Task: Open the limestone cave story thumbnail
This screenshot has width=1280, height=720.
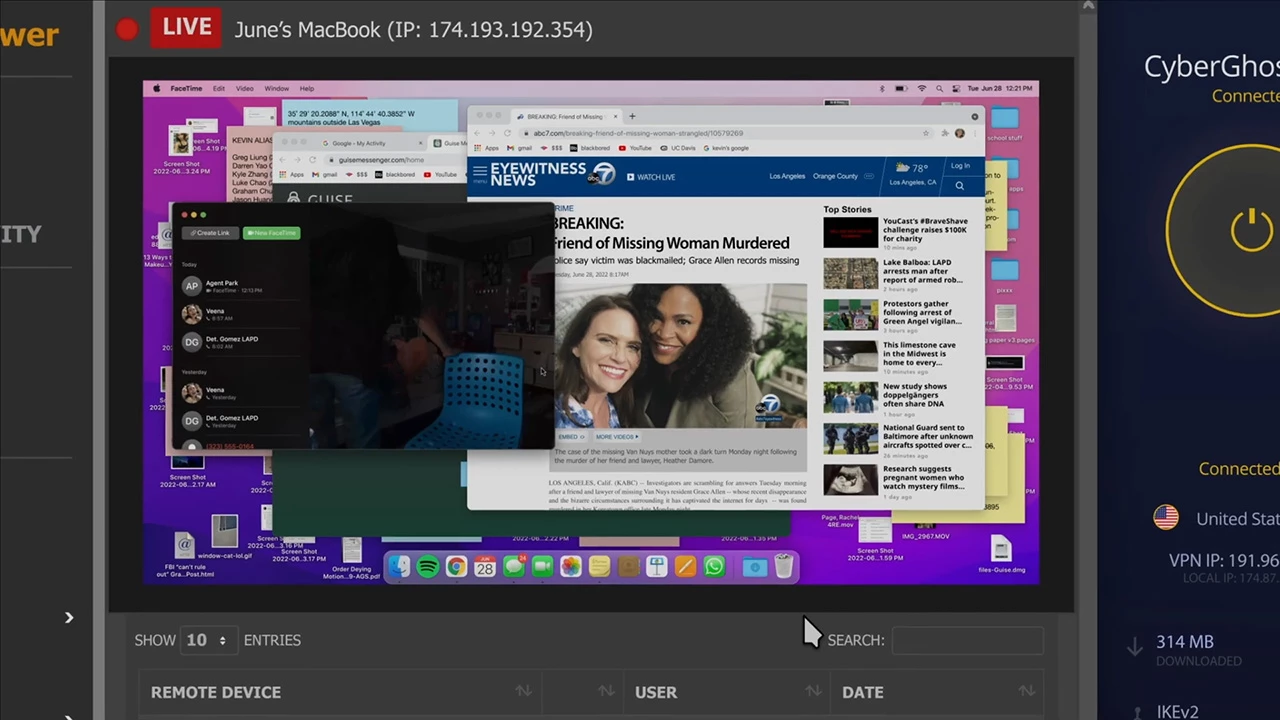Action: coord(850,356)
